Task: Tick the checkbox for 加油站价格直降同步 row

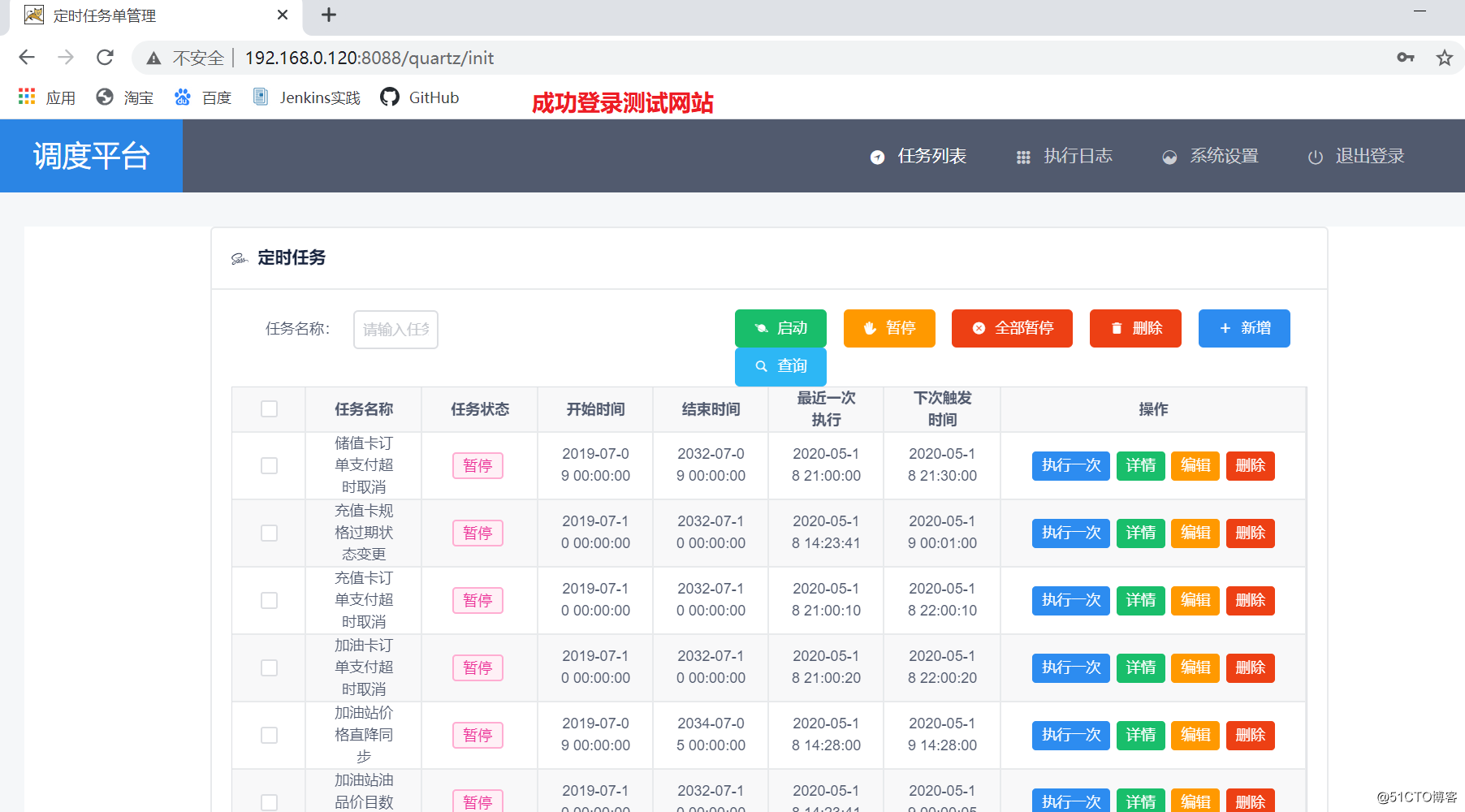Action: coord(269,735)
